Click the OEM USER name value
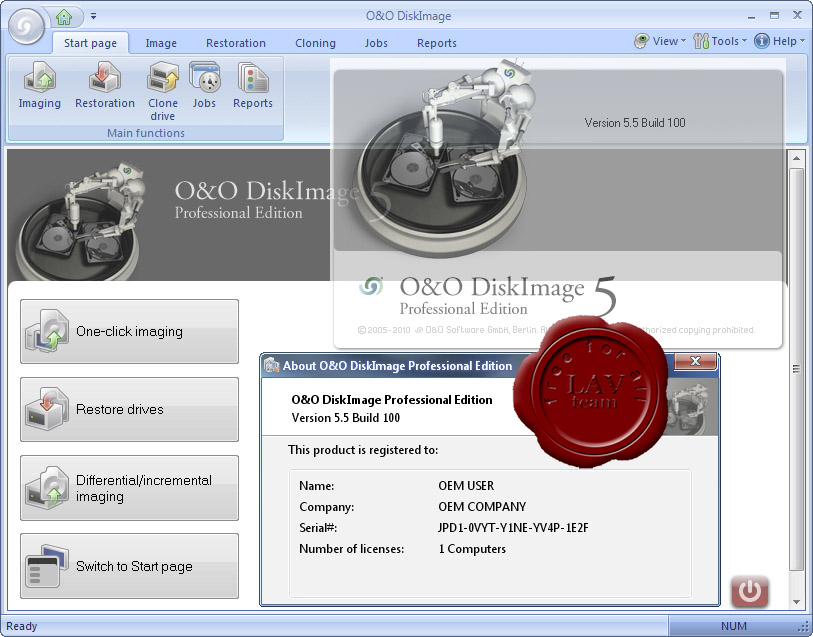 tap(466, 486)
